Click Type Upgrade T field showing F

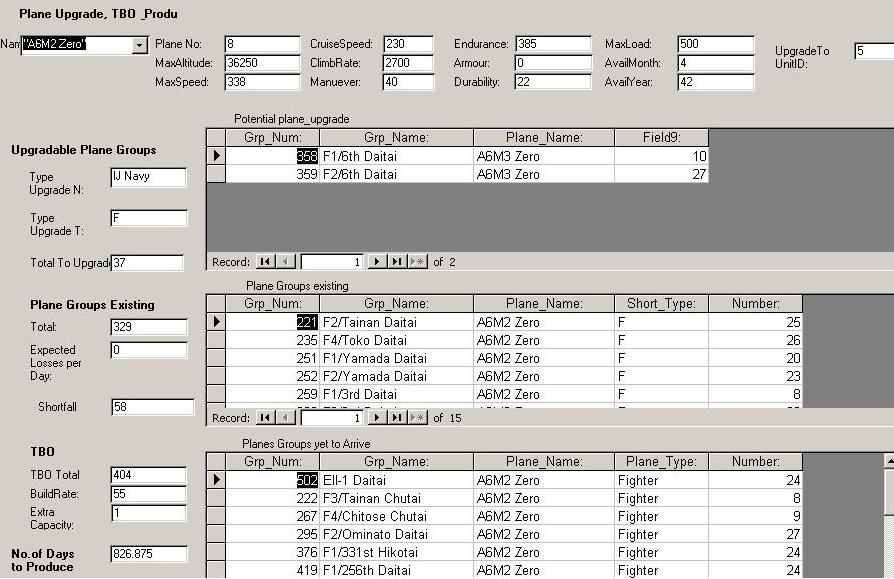pos(148,218)
